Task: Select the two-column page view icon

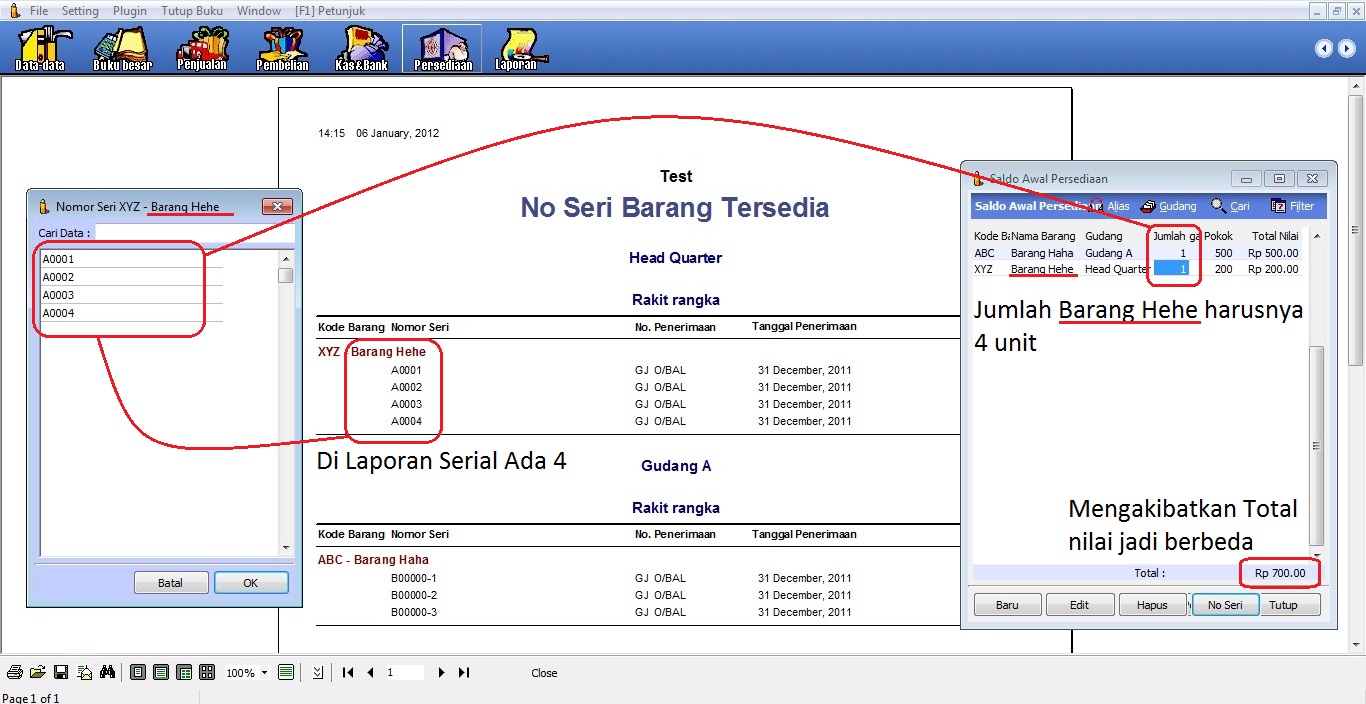Action: coord(184,673)
